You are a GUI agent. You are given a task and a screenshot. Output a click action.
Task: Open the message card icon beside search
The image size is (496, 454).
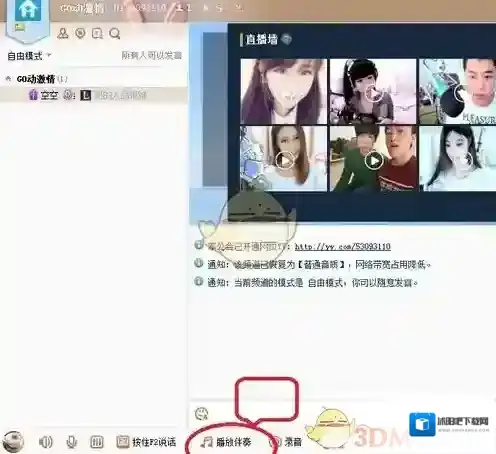pyautogui.click(x=97, y=33)
